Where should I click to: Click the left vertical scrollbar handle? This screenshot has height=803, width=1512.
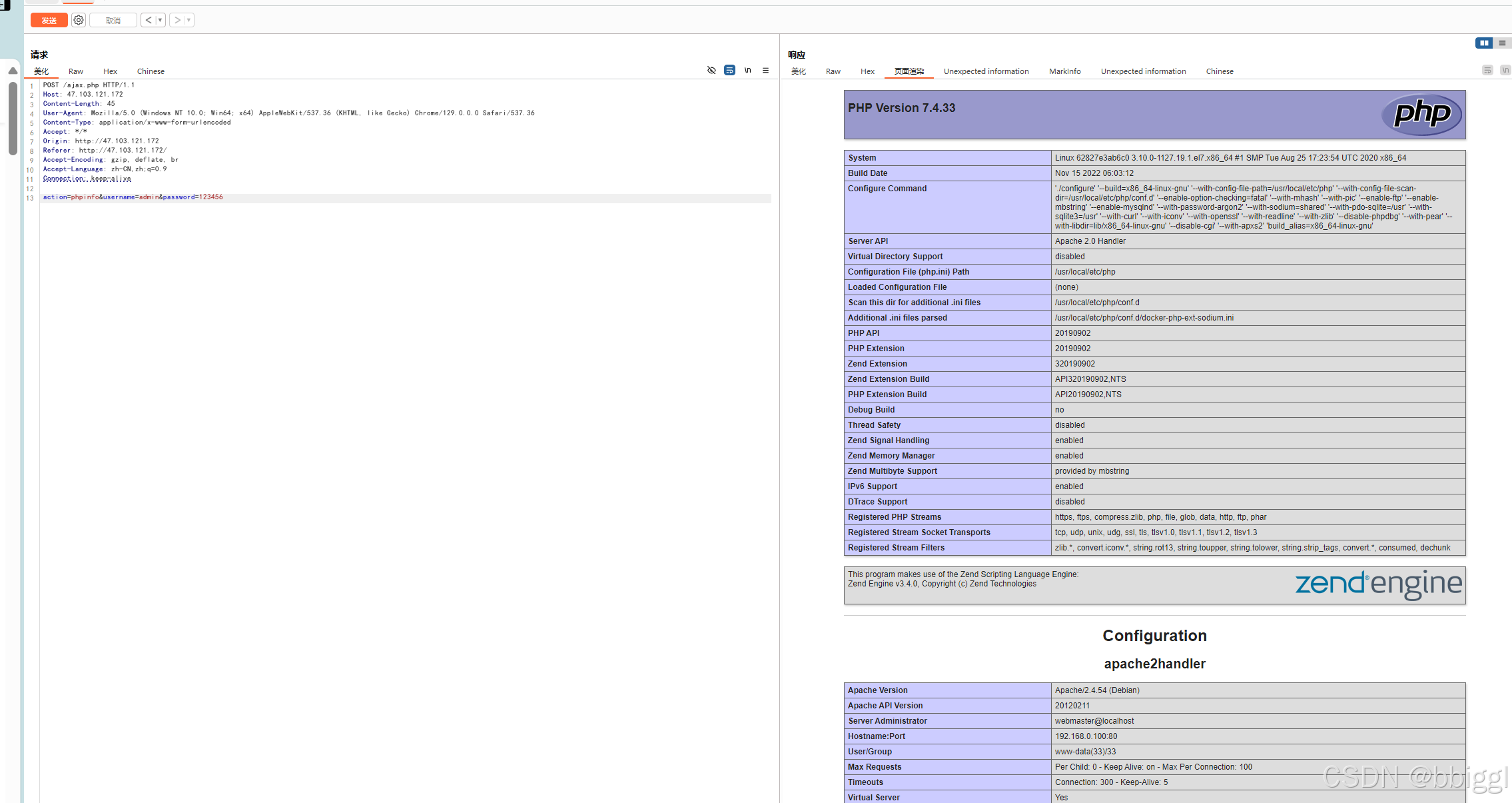coord(13,119)
